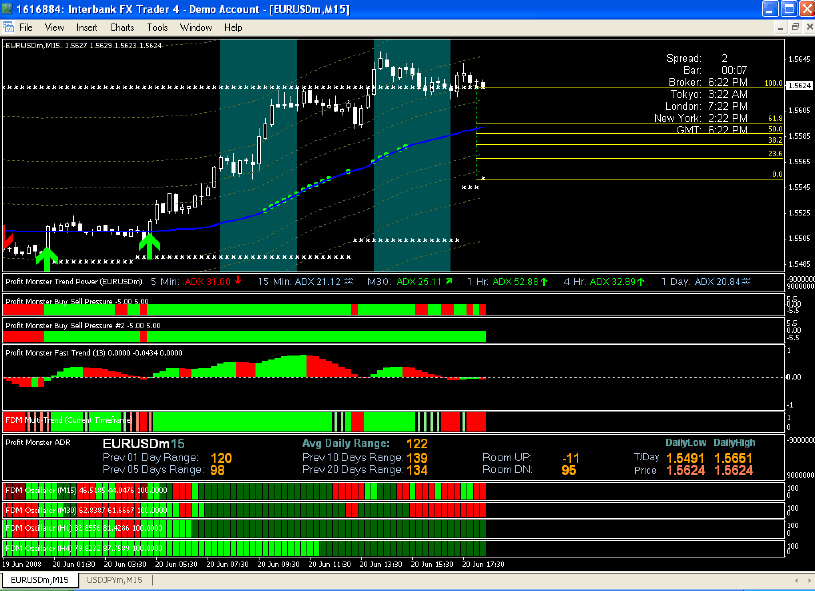Click the Profit Monster Buy Sell Pressure #2 label
The image size is (815, 591).
pos(83,325)
